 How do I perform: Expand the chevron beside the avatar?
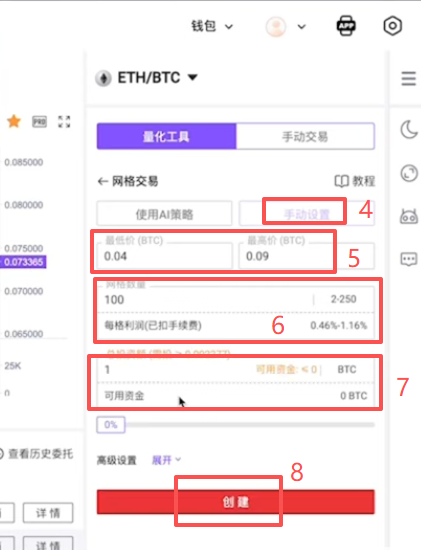(301, 27)
